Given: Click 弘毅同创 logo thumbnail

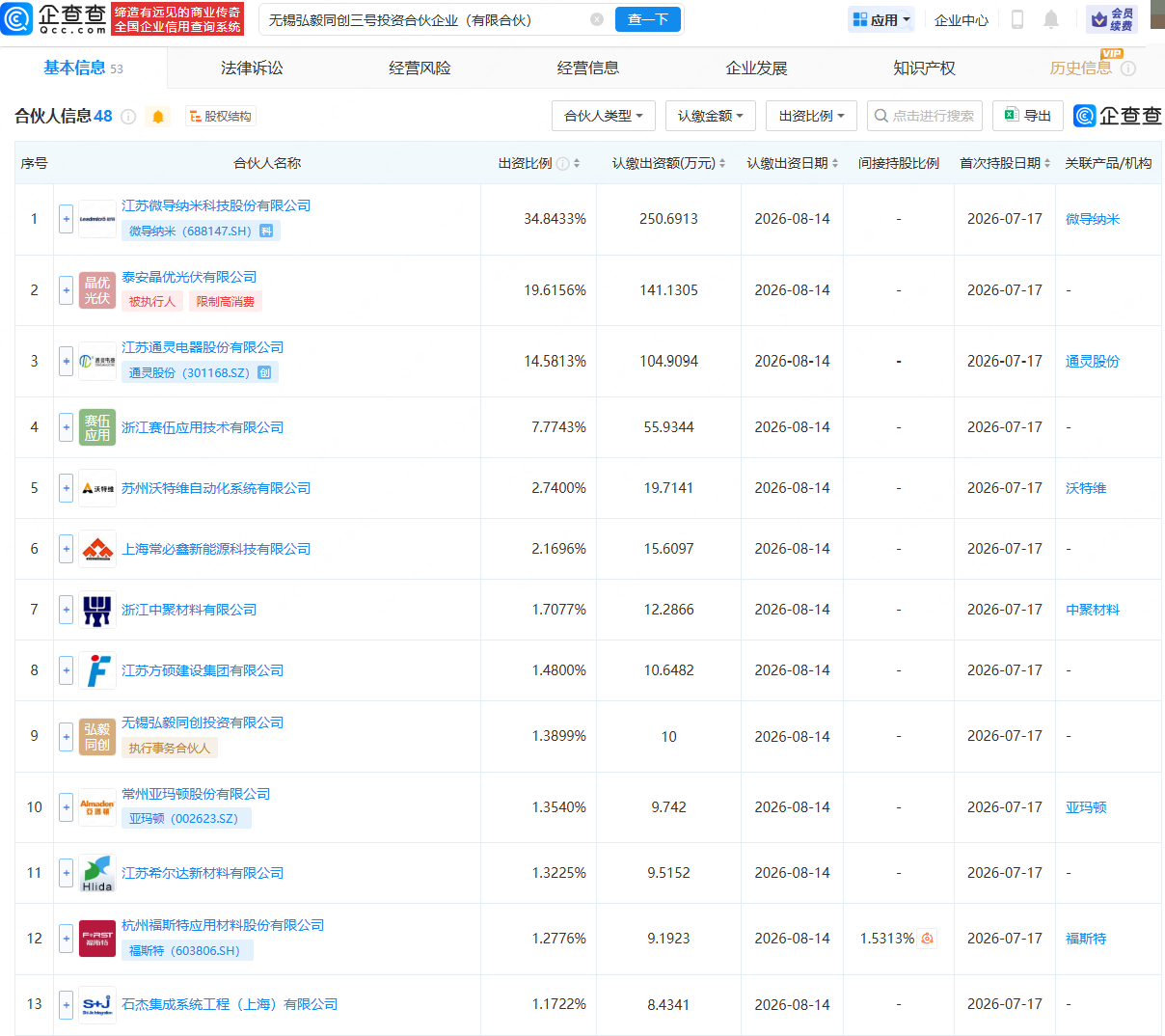Looking at the screenshot, I should pos(97,736).
